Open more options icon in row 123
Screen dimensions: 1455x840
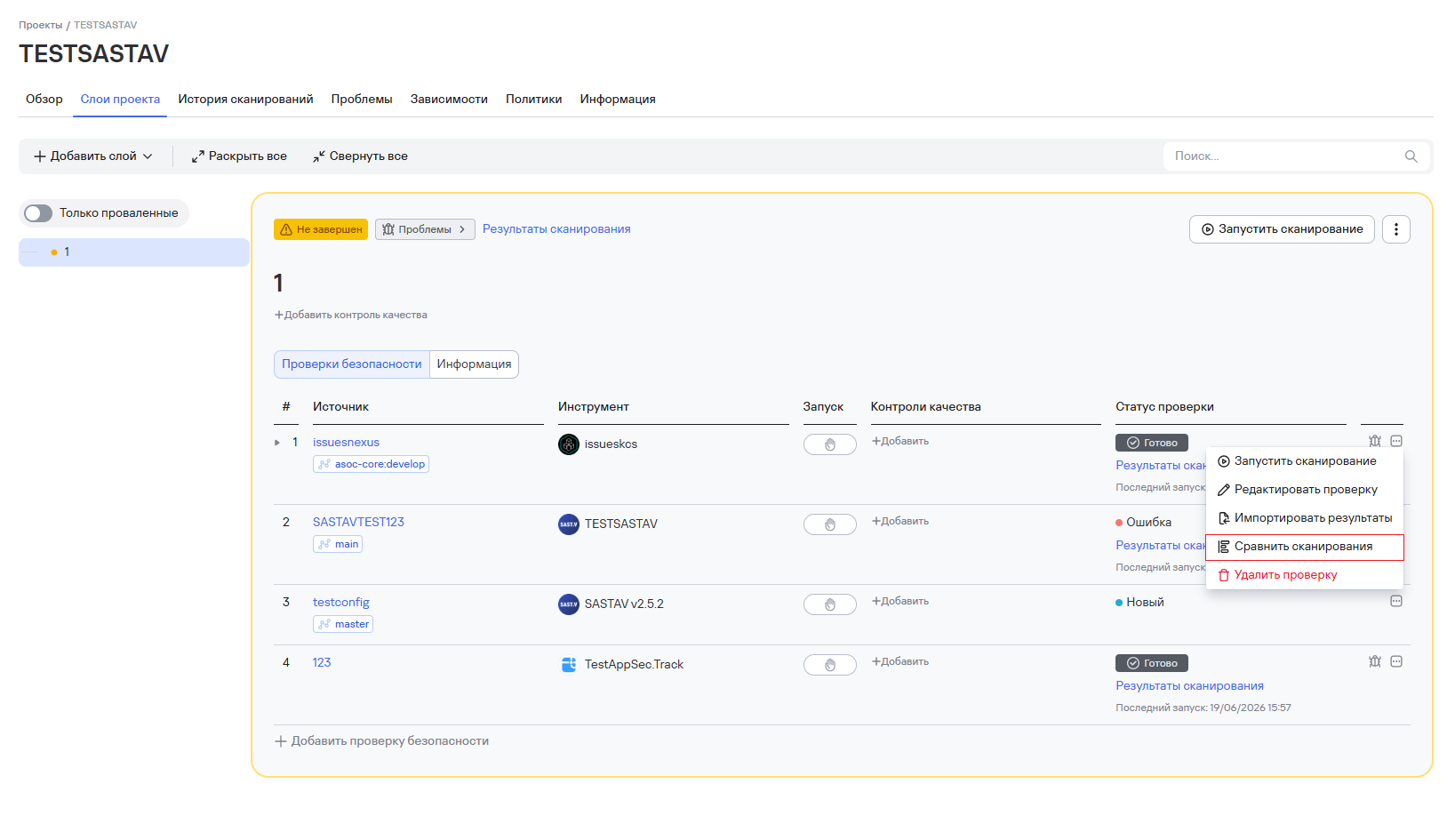coord(1396,661)
